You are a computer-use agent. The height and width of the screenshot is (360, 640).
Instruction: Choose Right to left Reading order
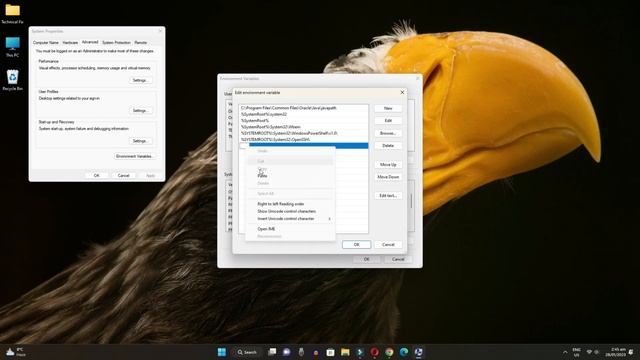[x=290, y=204]
